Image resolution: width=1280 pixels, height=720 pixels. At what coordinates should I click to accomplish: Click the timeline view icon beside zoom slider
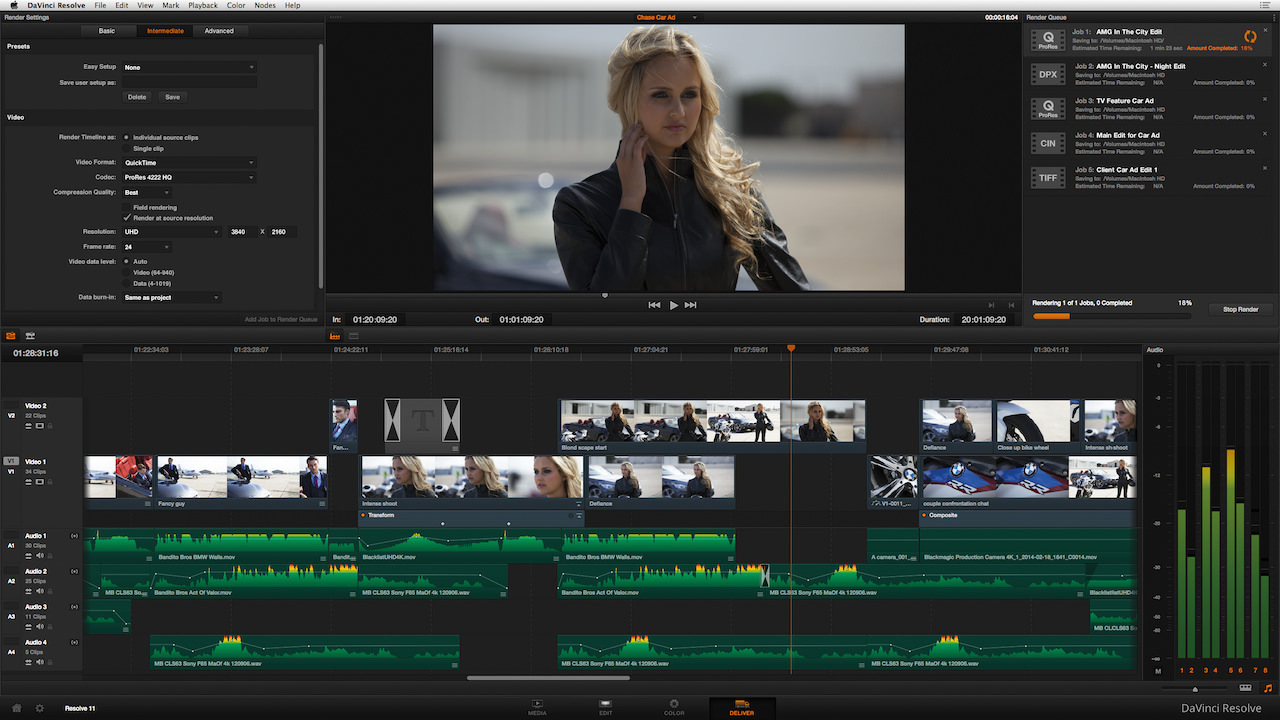point(1245,688)
